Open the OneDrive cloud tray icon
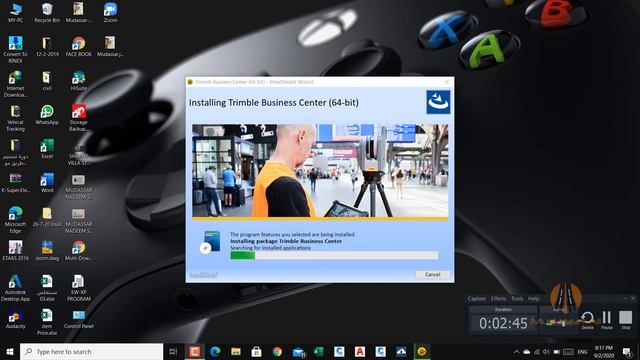This screenshot has height=360, width=640. [527, 352]
